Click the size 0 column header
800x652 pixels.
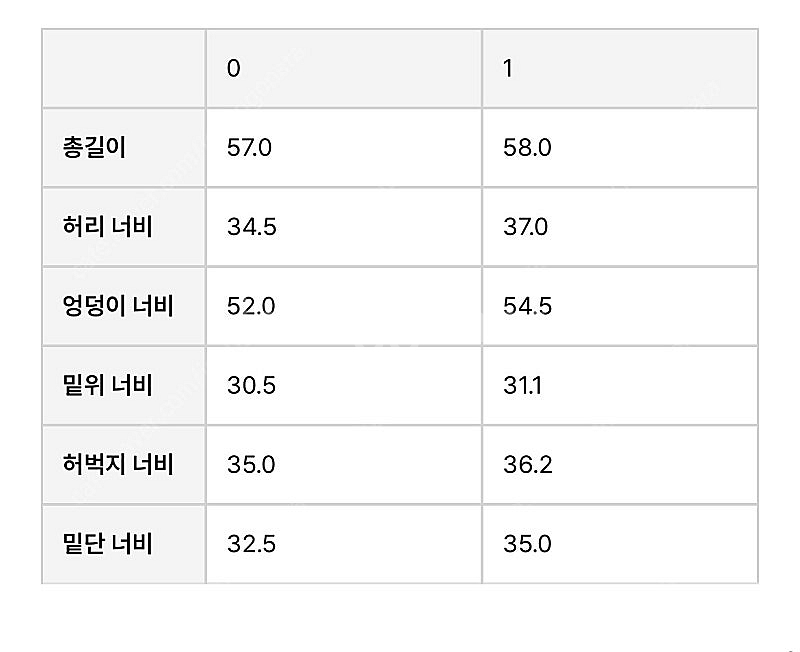[x=234, y=69]
